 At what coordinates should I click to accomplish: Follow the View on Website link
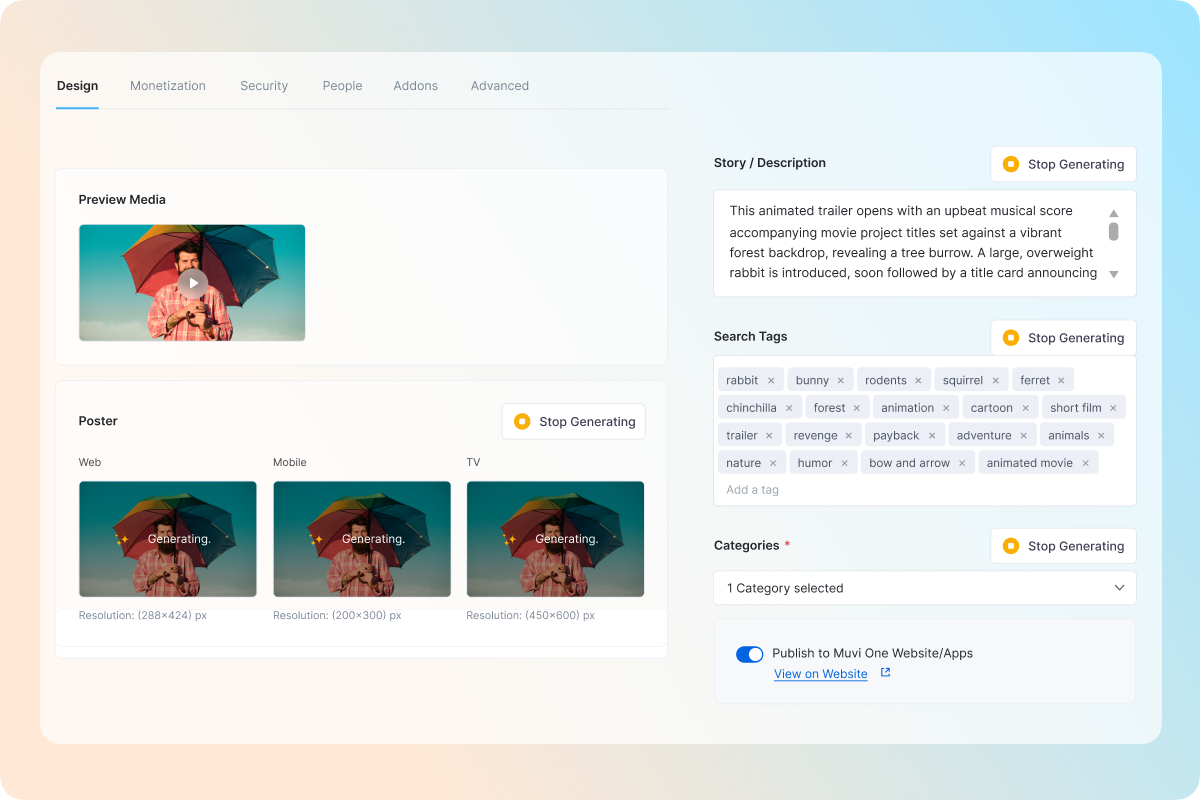tap(821, 674)
